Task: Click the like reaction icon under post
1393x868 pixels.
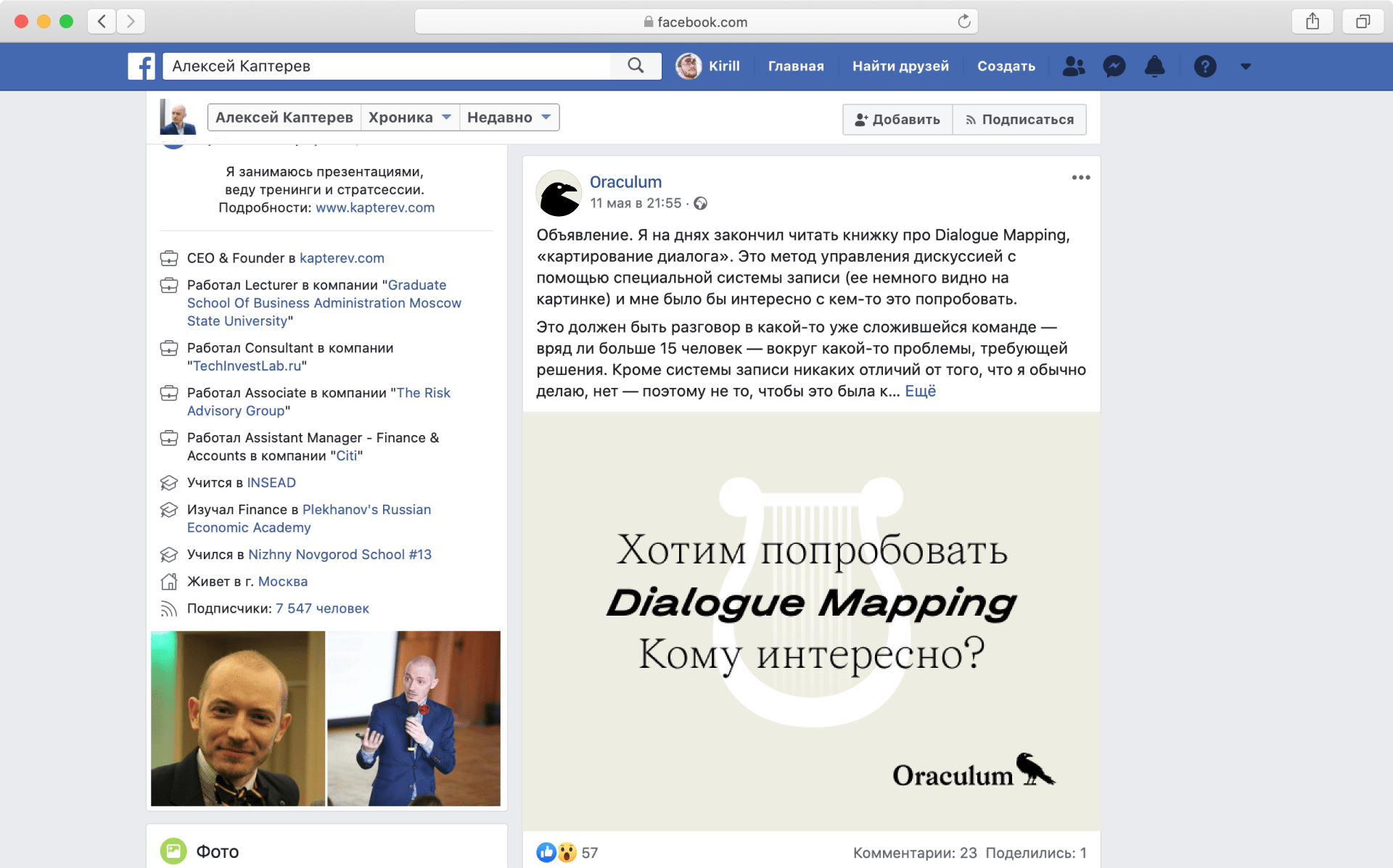Action: coord(546,852)
